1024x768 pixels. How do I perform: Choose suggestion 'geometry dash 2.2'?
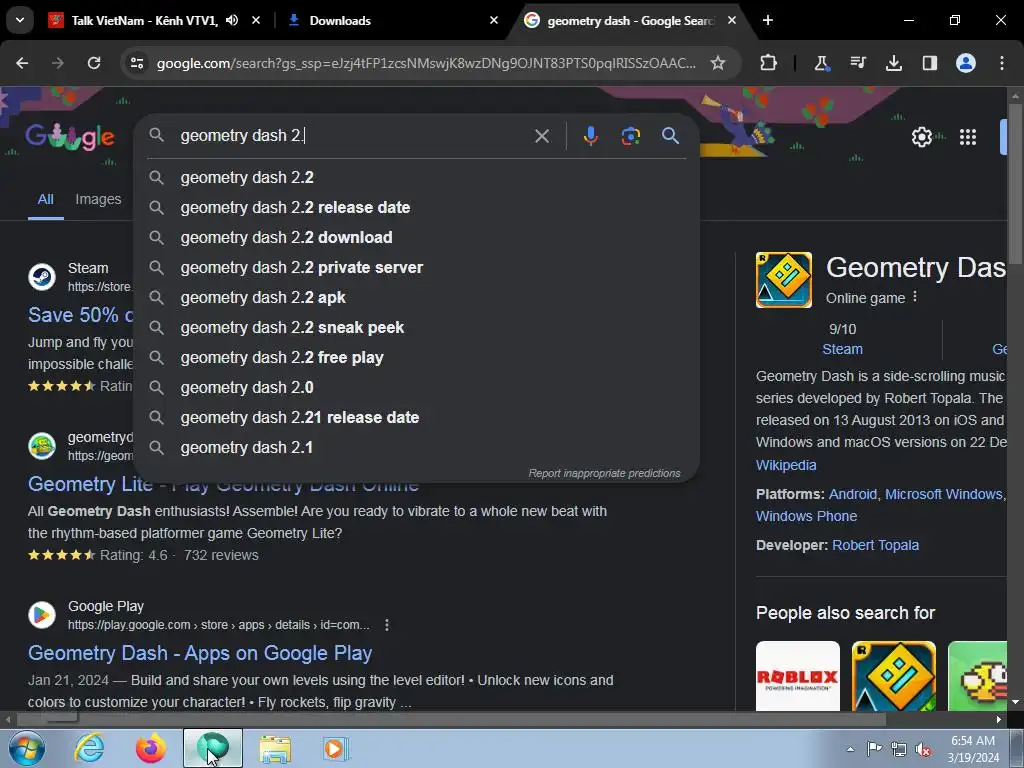click(416, 178)
